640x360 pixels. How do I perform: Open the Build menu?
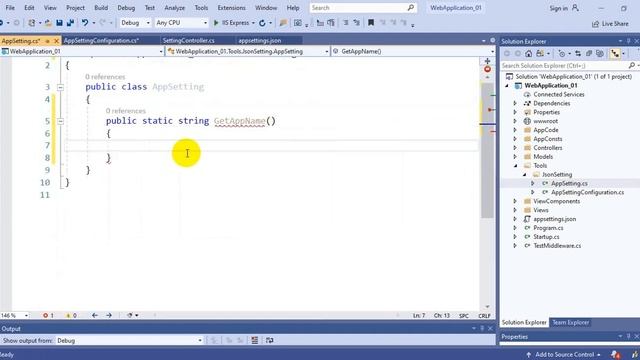coord(101,8)
